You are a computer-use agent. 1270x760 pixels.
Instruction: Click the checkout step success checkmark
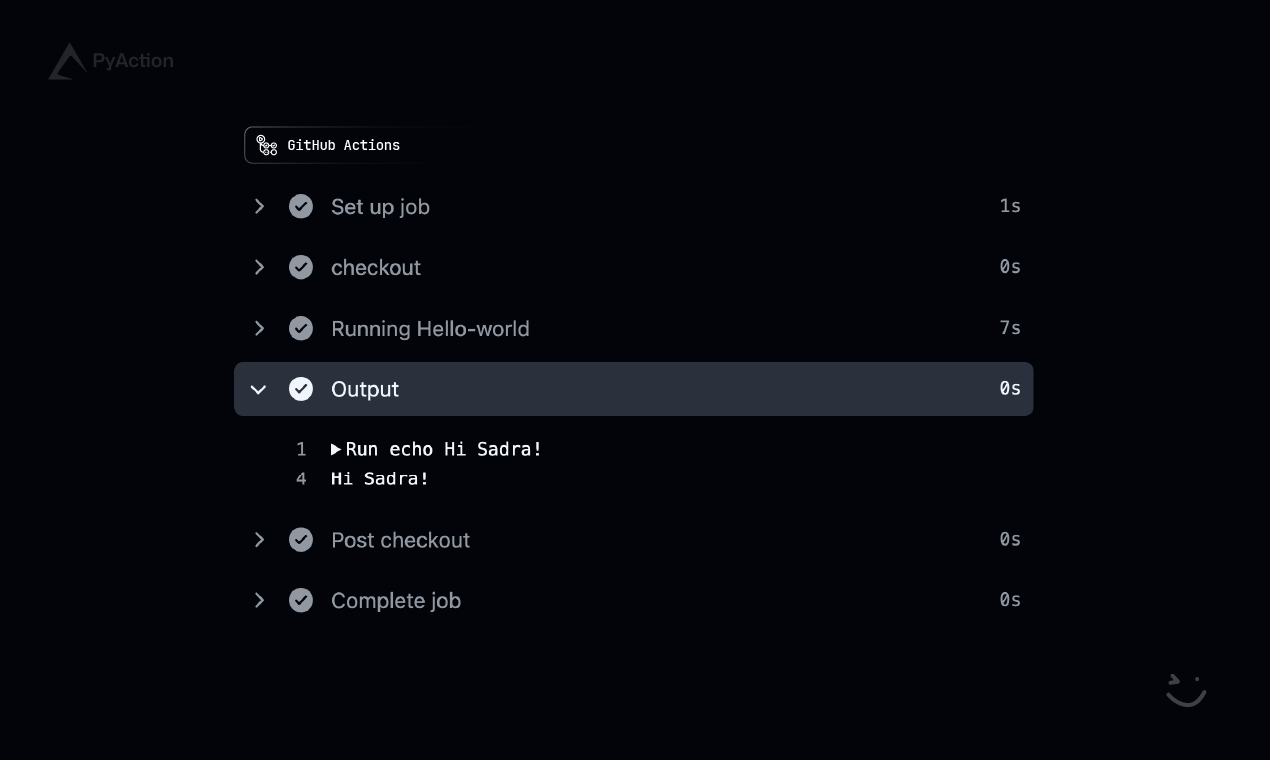(301, 267)
